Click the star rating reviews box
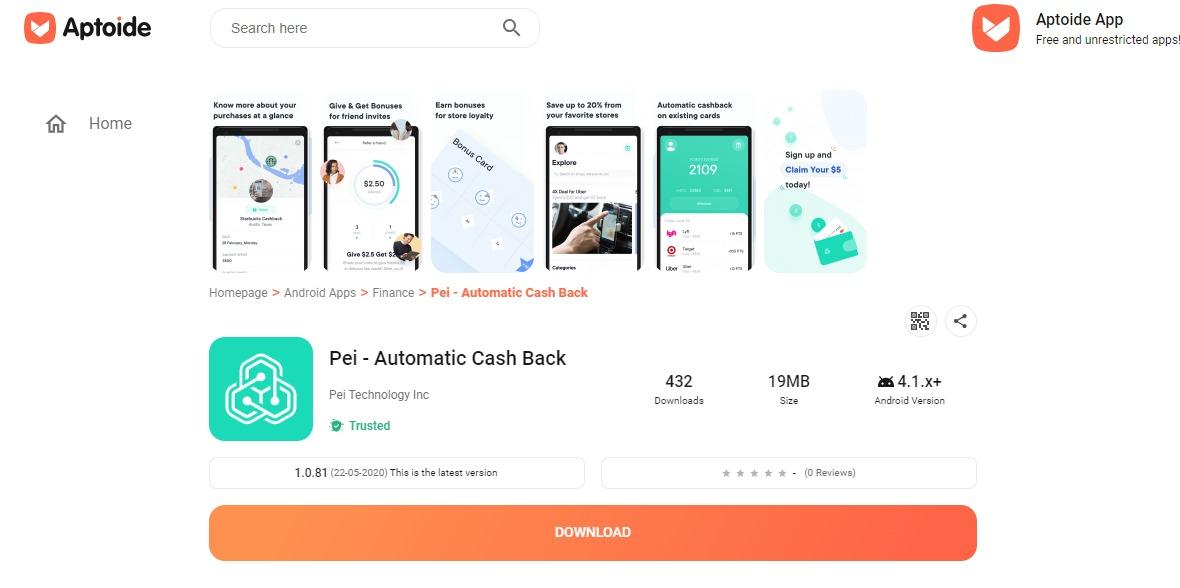The height and width of the screenshot is (588, 1180). 789,473
